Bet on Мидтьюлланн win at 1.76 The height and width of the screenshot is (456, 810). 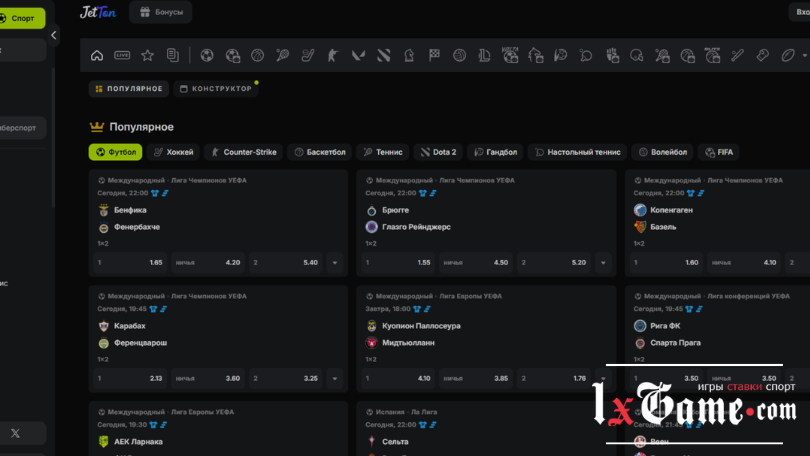point(554,378)
